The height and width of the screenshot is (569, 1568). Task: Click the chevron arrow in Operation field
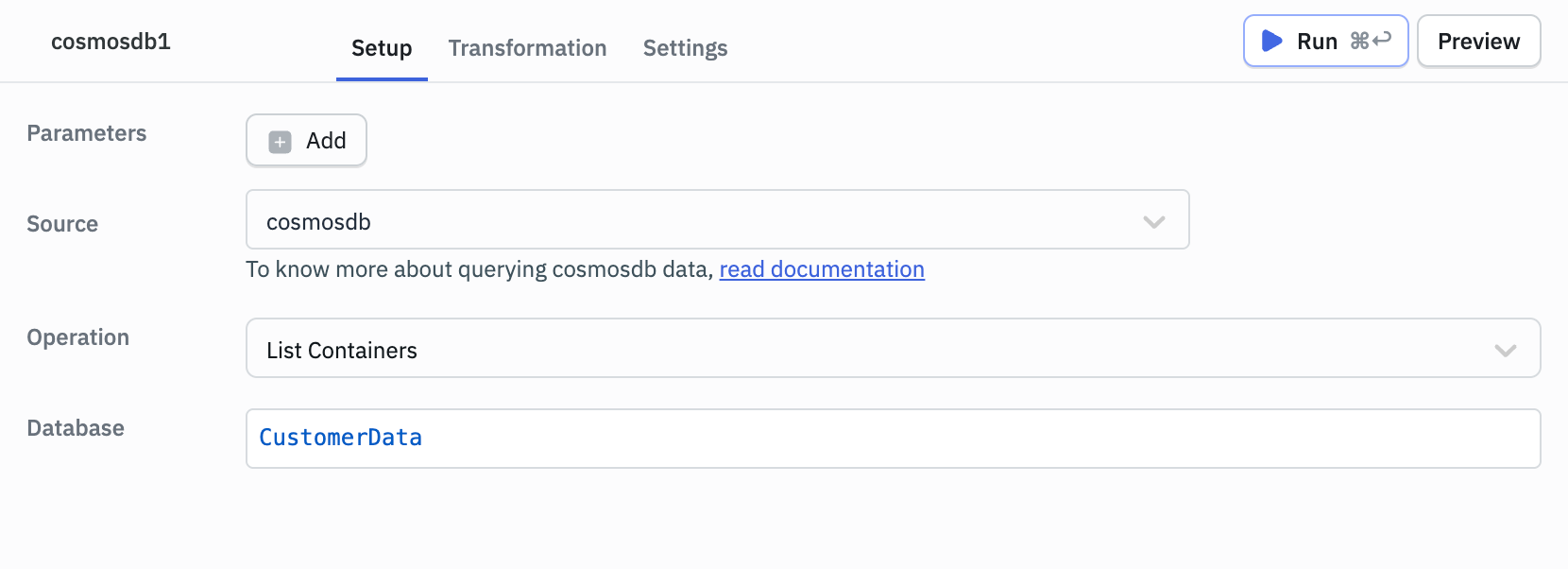coord(1505,351)
